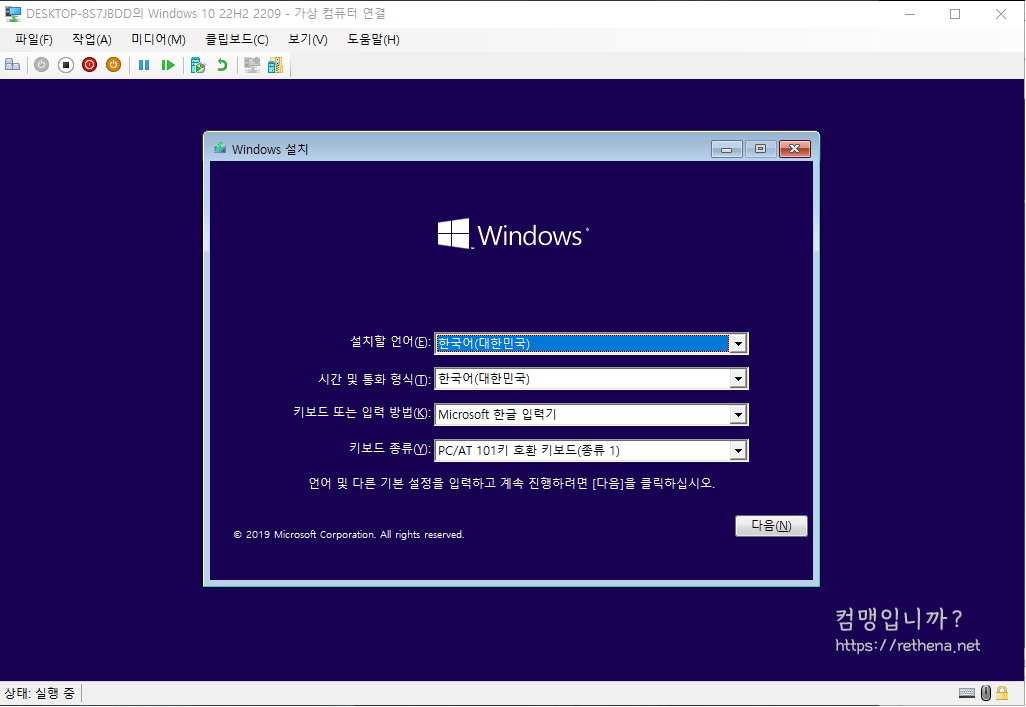
Task: Open the 클립보드(C) menu
Action: [237, 39]
